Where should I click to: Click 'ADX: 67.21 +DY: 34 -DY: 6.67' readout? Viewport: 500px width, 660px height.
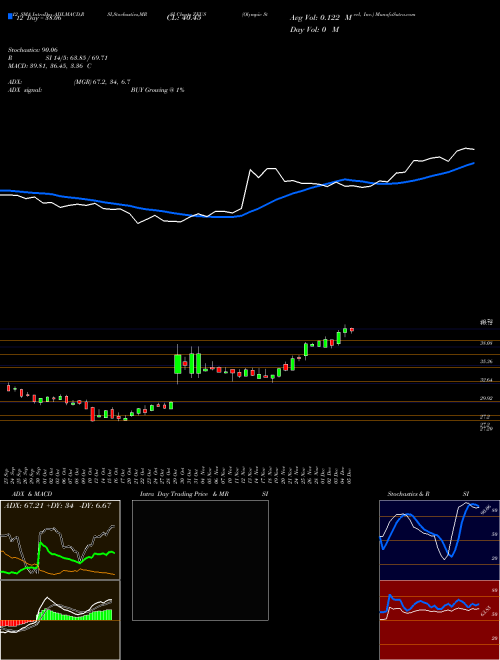(x=58, y=505)
